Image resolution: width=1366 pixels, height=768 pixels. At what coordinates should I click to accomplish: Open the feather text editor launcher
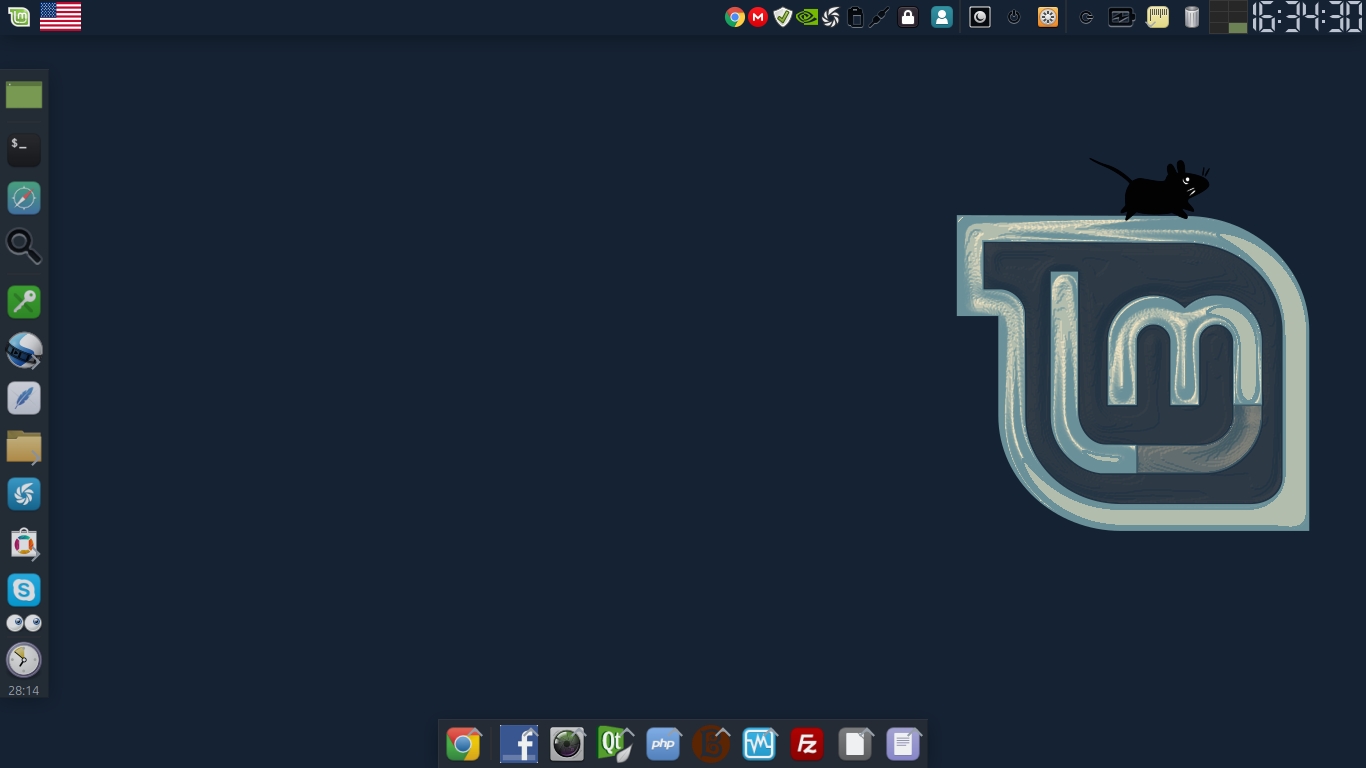24,398
